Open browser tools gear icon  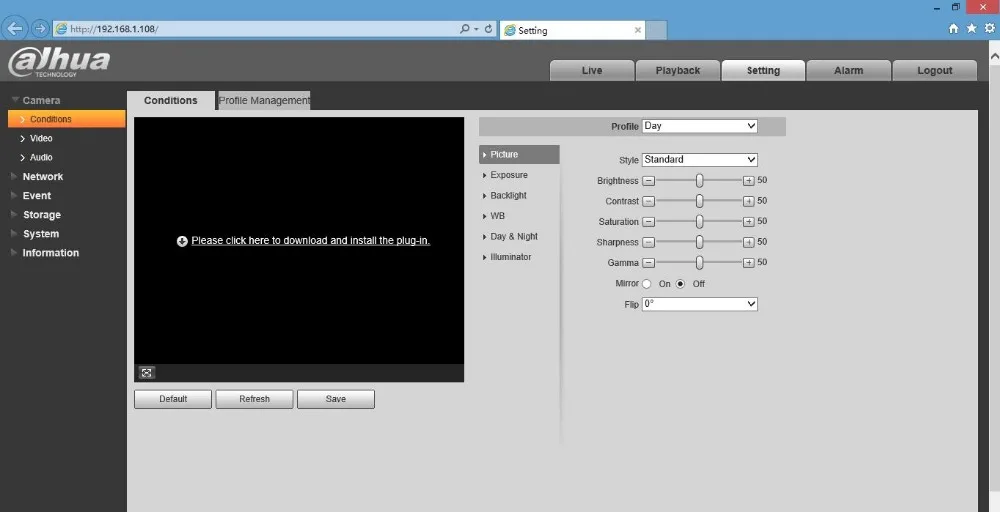990,29
